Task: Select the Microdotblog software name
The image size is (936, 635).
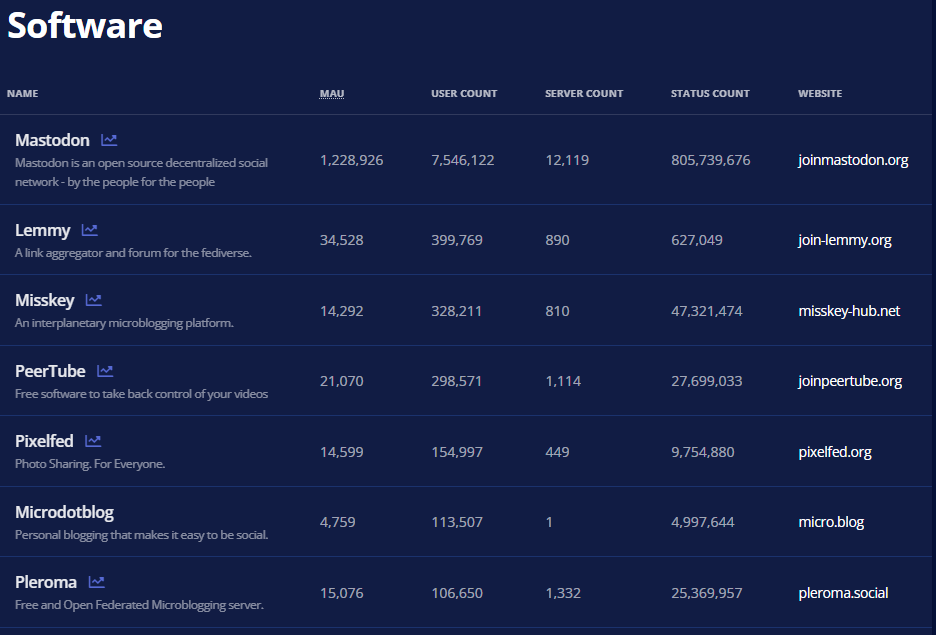Action: click(x=64, y=512)
